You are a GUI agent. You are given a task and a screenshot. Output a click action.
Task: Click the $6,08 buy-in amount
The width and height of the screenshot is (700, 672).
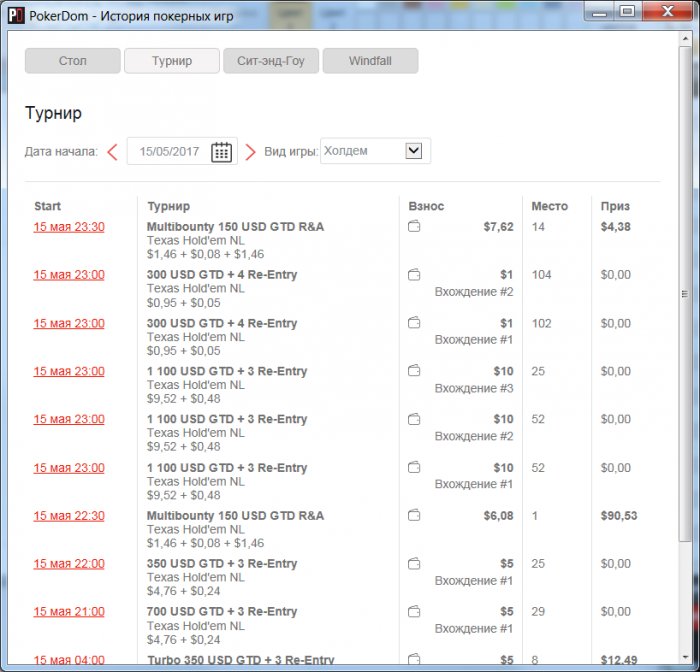click(x=498, y=516)
